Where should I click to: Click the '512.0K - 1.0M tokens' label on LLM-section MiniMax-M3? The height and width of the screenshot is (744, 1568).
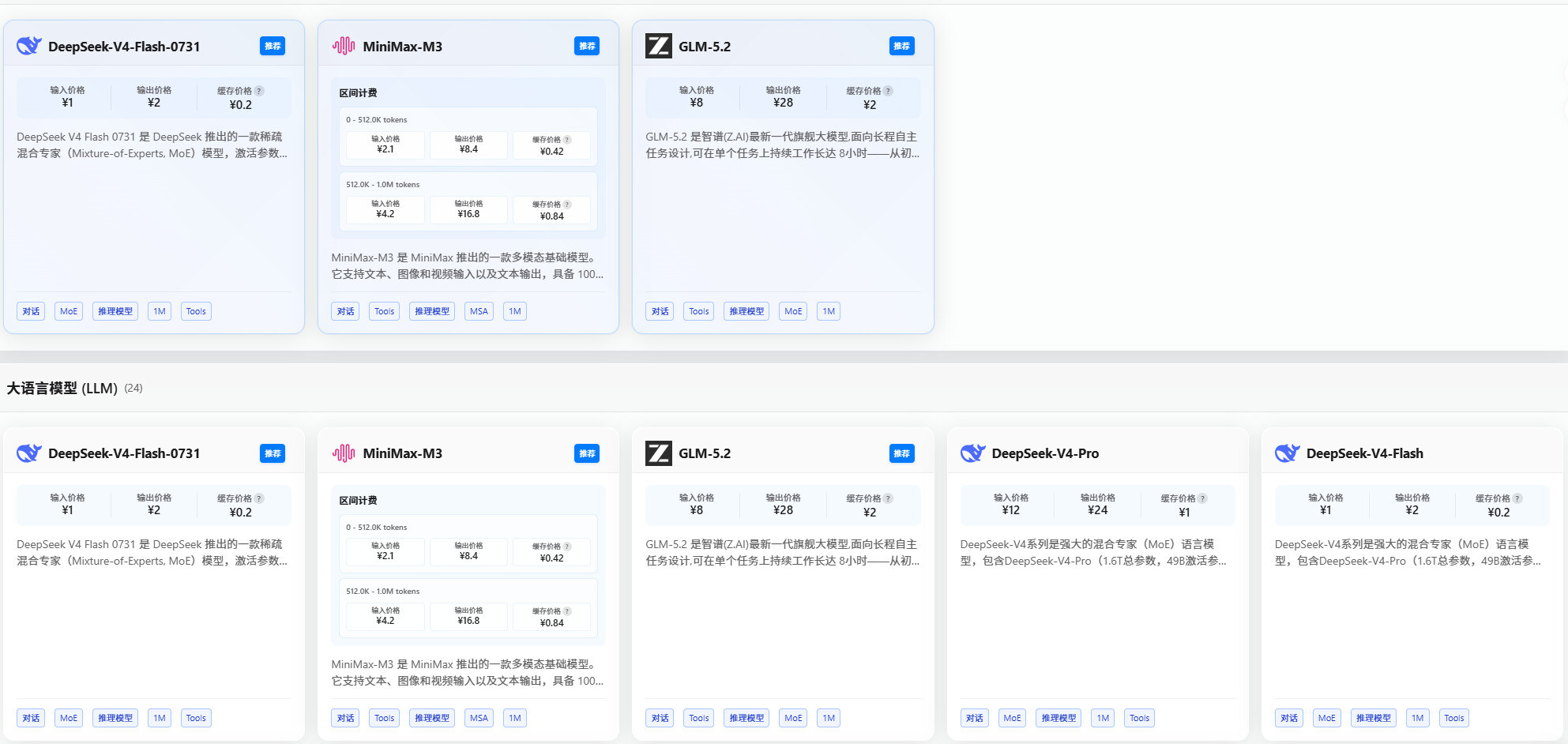click(383, 592)
